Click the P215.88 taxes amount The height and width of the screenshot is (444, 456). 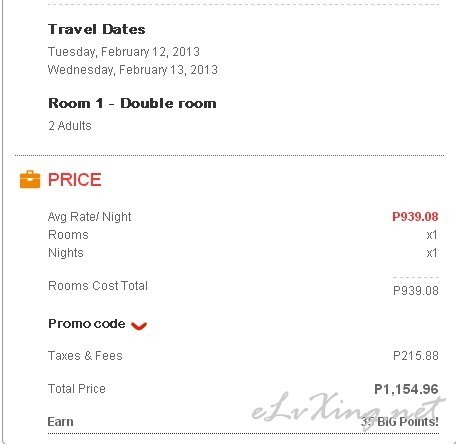click(x=416, y=356)
